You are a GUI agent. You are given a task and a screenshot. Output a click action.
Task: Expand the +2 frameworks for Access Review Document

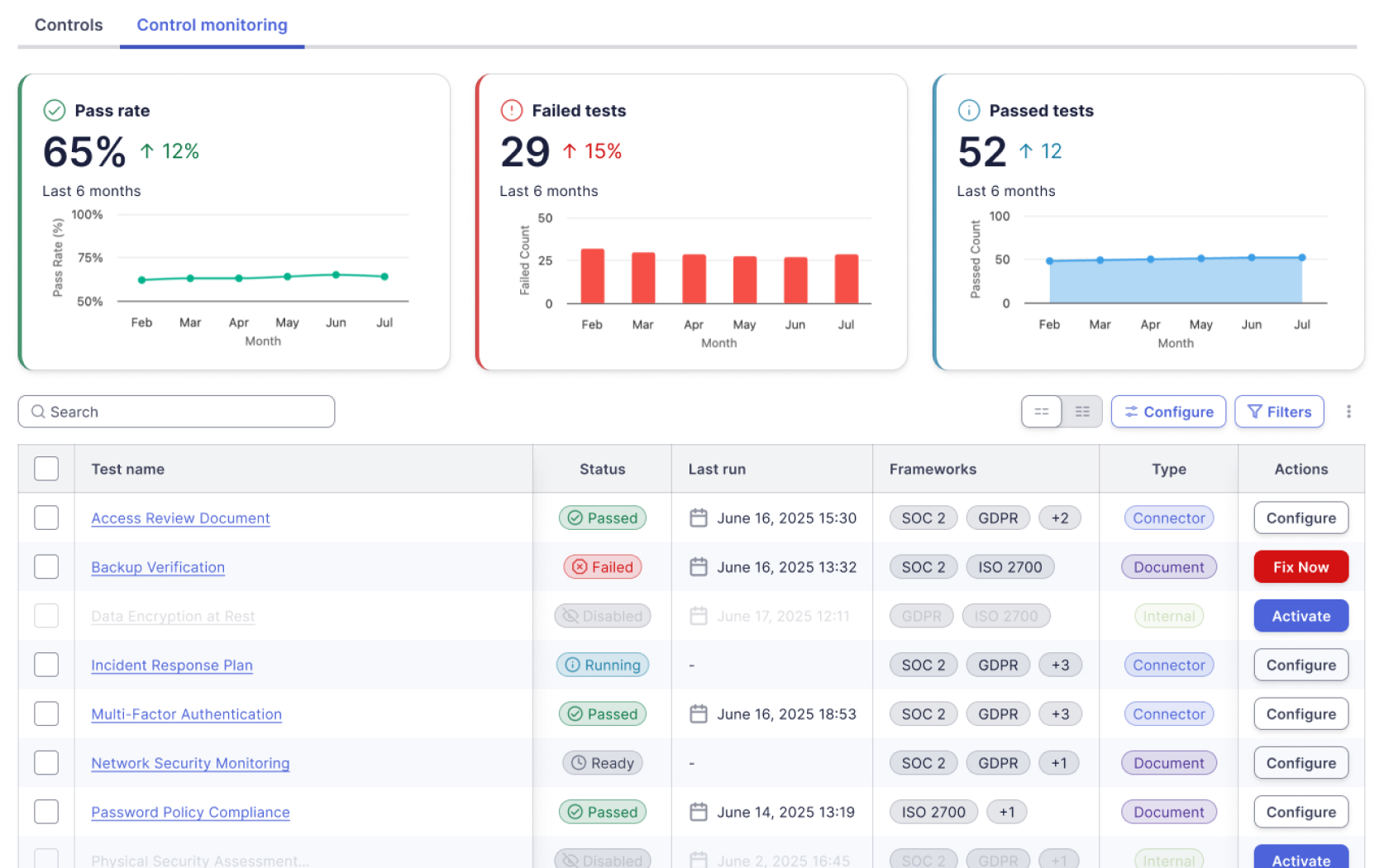1059,518
